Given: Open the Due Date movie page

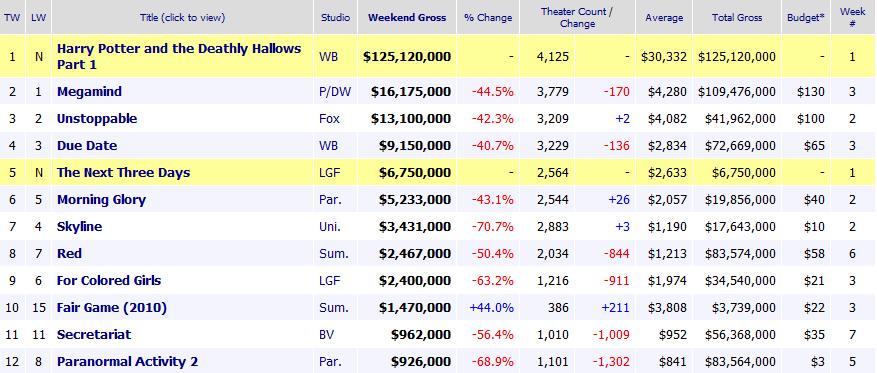Looking at the screenshot, I should click(87, 146).
